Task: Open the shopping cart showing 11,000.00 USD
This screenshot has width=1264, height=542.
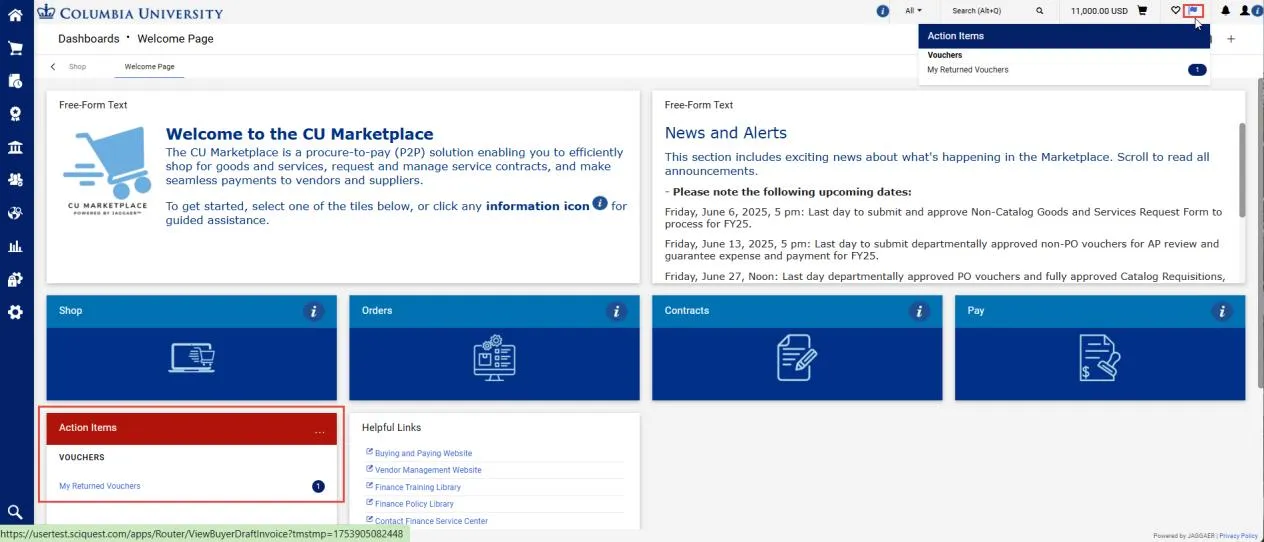Action: coord(1142,11)
